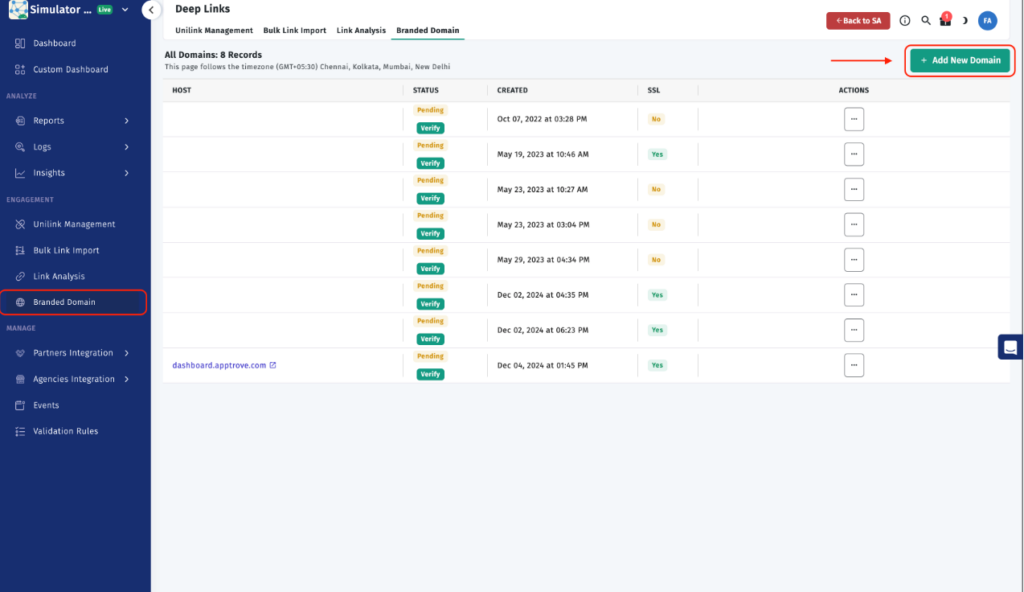Select Branded Domain in the sidebar
Viewport: 1024px width, 592px height.
[x=73, y=302]
